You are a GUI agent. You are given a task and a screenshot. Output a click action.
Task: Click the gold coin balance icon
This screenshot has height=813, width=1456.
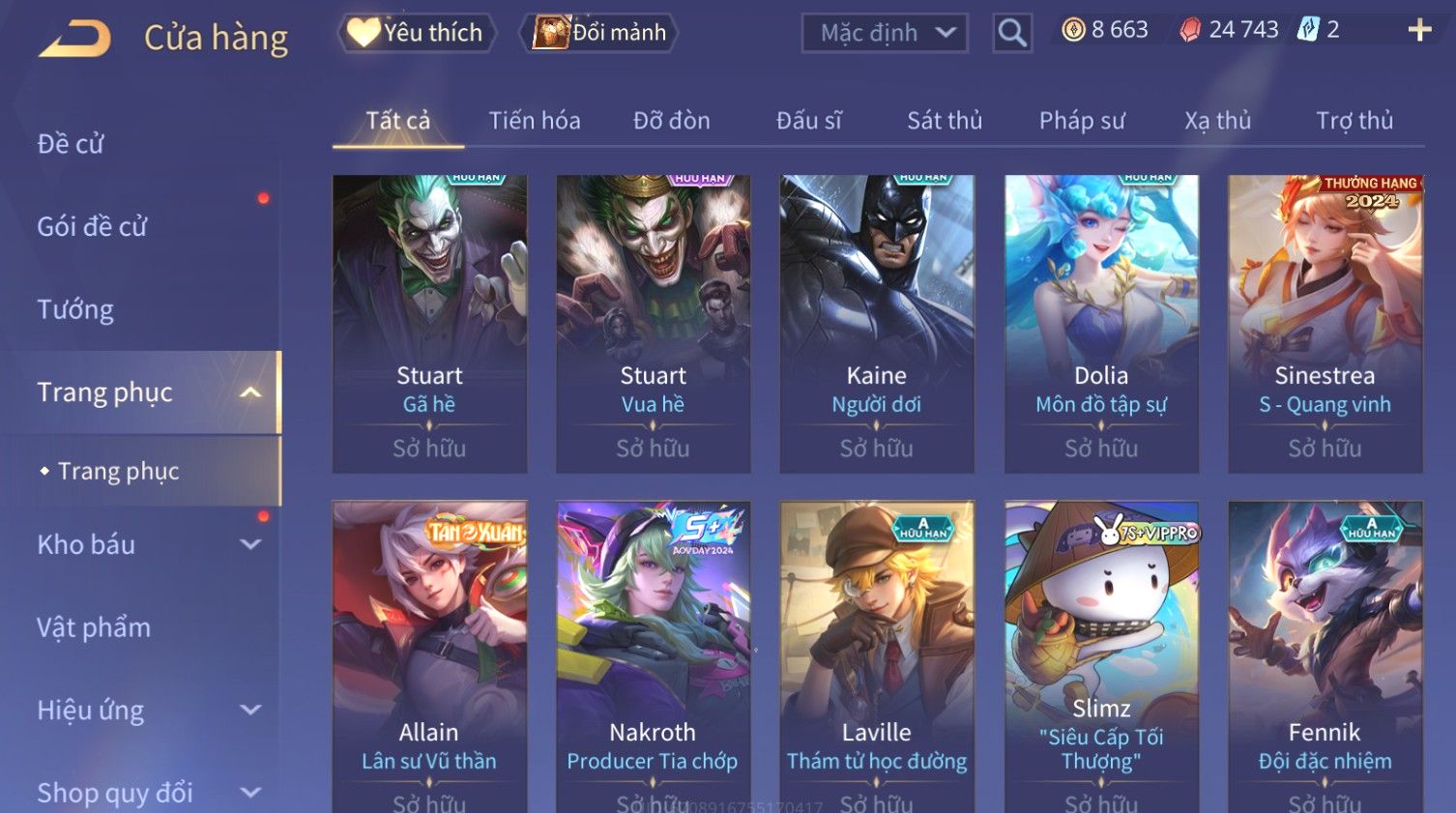[1073, 30]
